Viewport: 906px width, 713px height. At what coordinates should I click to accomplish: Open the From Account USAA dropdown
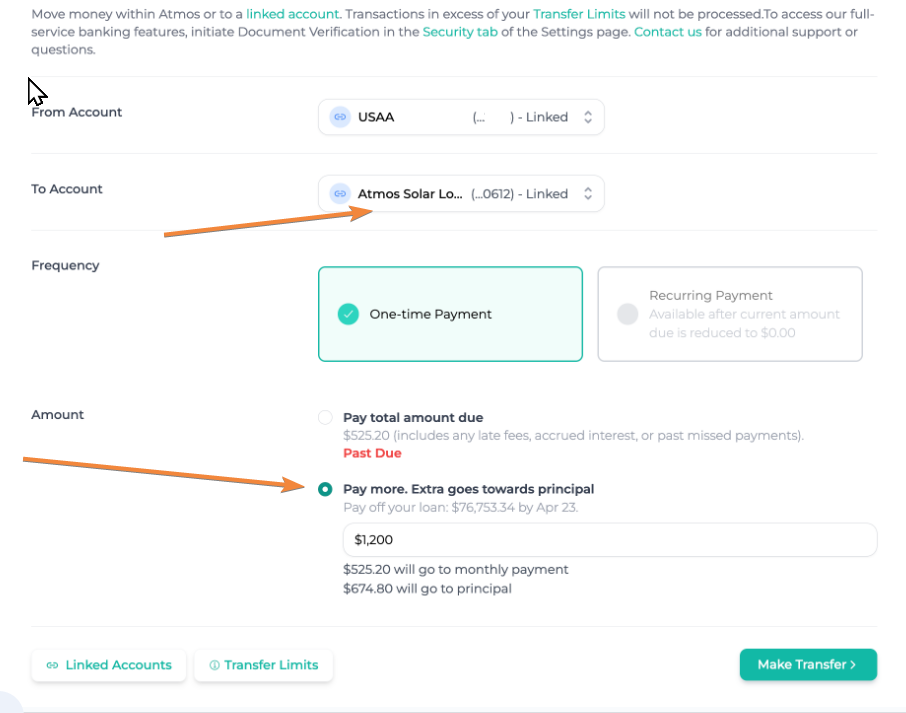pos(461,117)
